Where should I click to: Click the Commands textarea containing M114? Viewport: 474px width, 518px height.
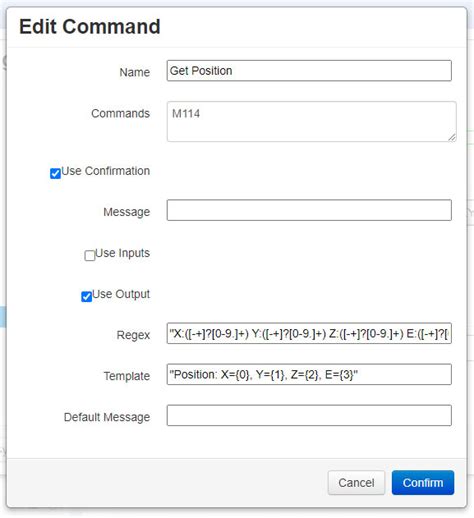[x=311, y=122]
